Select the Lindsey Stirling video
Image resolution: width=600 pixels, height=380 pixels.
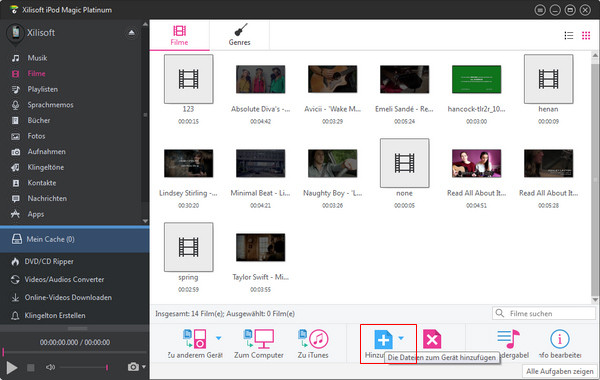click(x=189, y=163)
